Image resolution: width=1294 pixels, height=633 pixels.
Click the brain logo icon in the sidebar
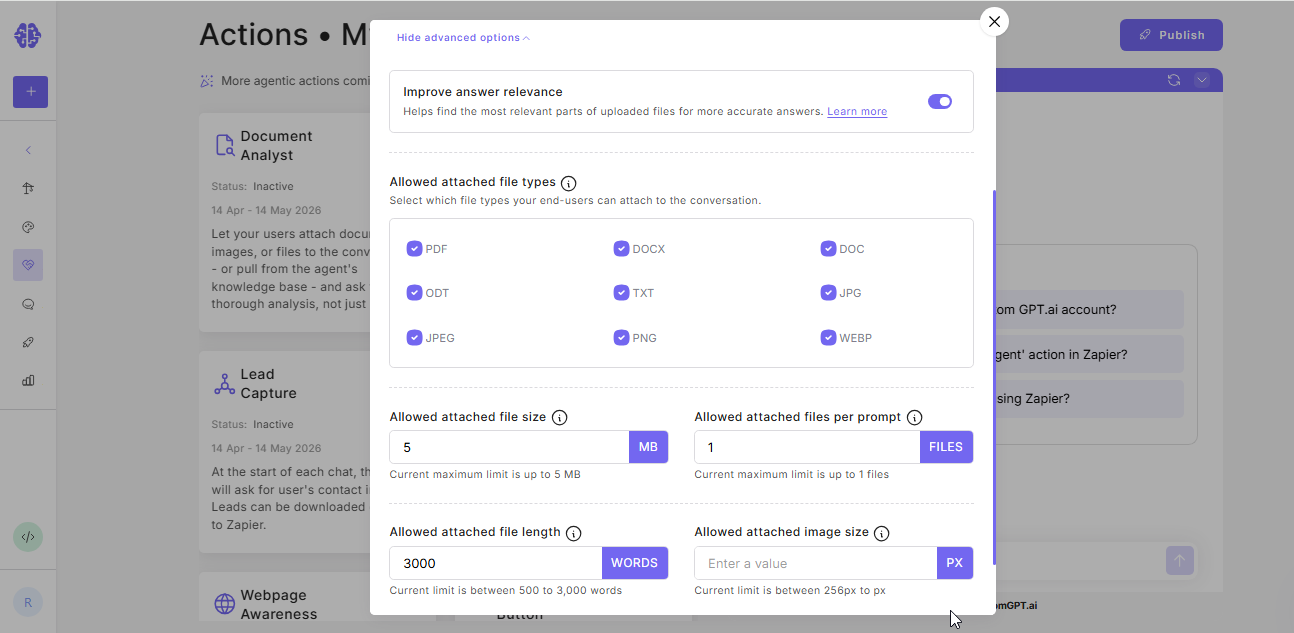coord(28,36)
